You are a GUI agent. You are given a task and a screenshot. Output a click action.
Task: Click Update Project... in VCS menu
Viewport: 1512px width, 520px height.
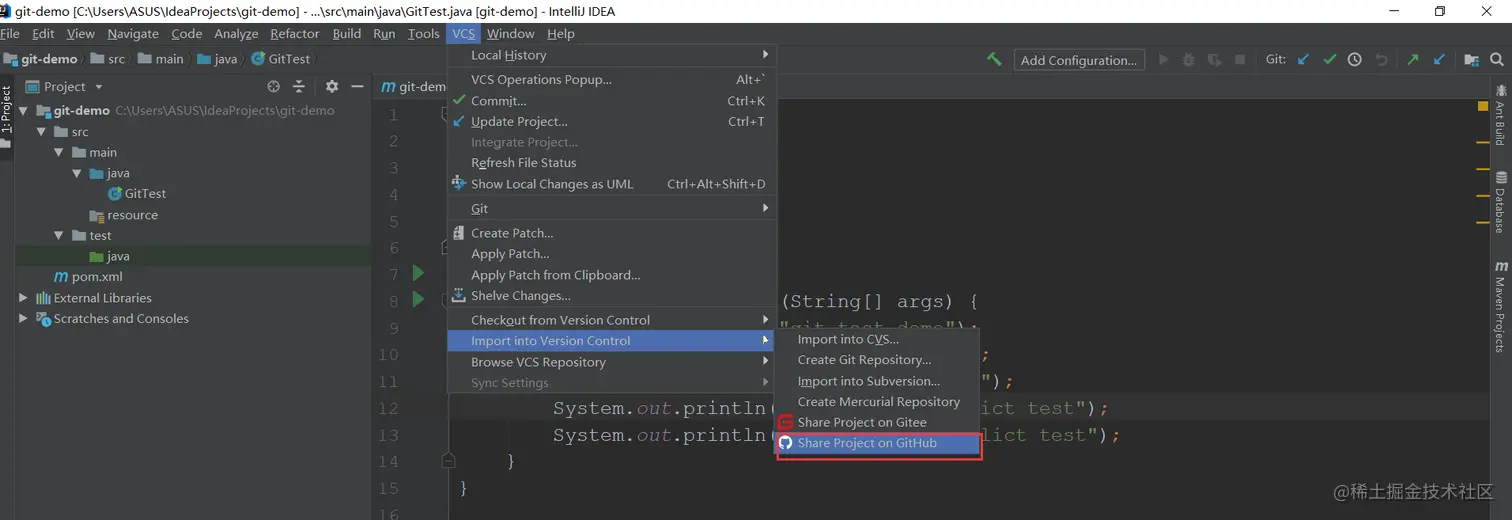click(x=612, y=121)
